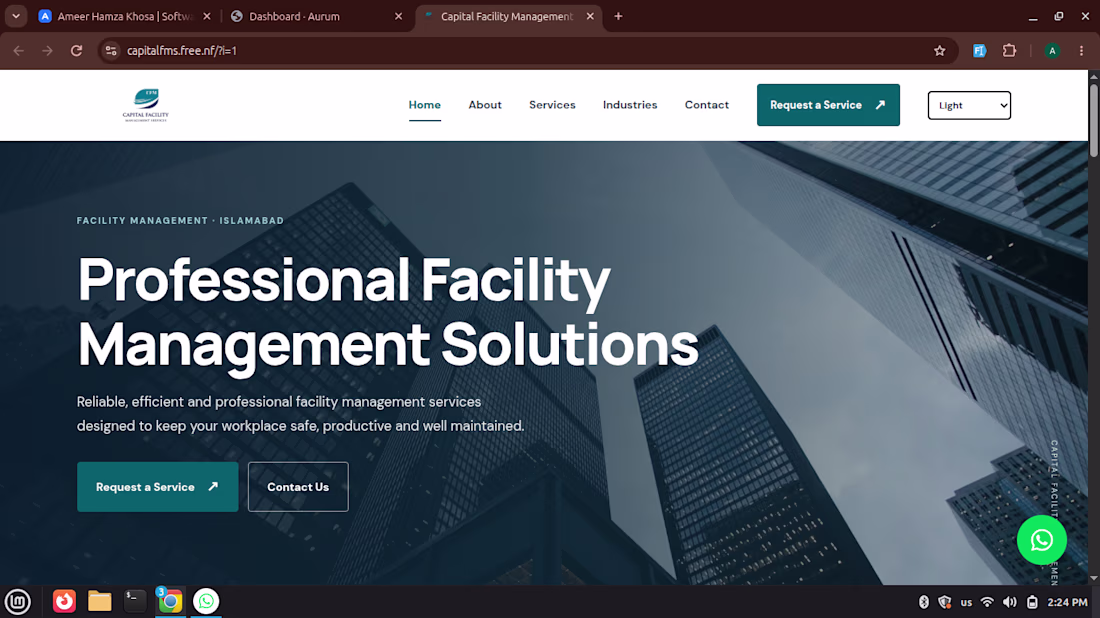
Task: Close the Ameer Hamza Khosa tab
Action: point(207,16)
